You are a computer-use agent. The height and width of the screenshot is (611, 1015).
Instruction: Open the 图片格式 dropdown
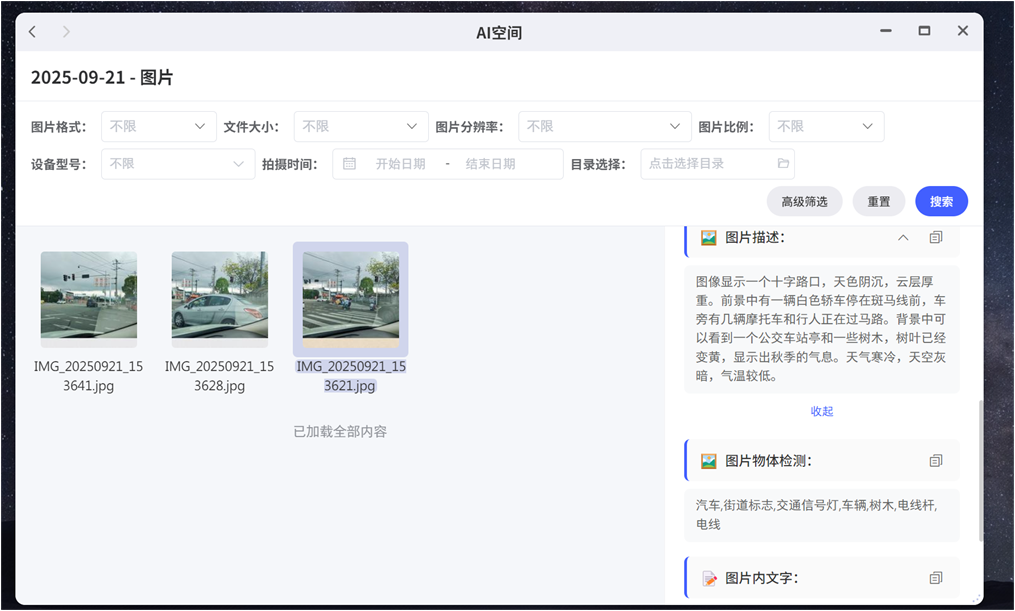159,126
